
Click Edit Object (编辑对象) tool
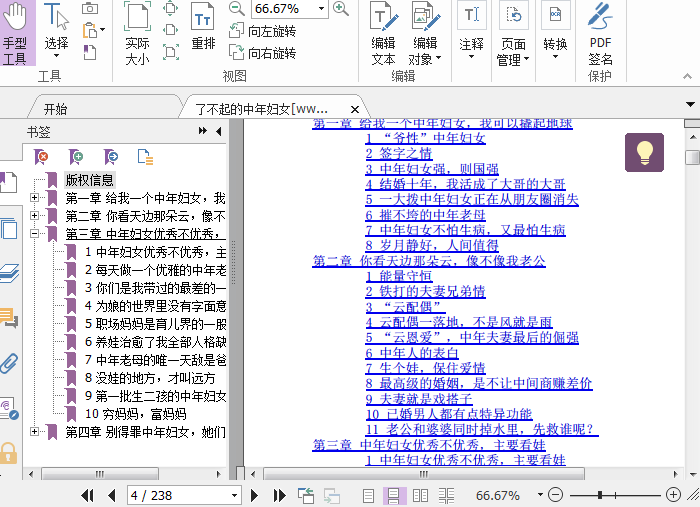point(425,33)
